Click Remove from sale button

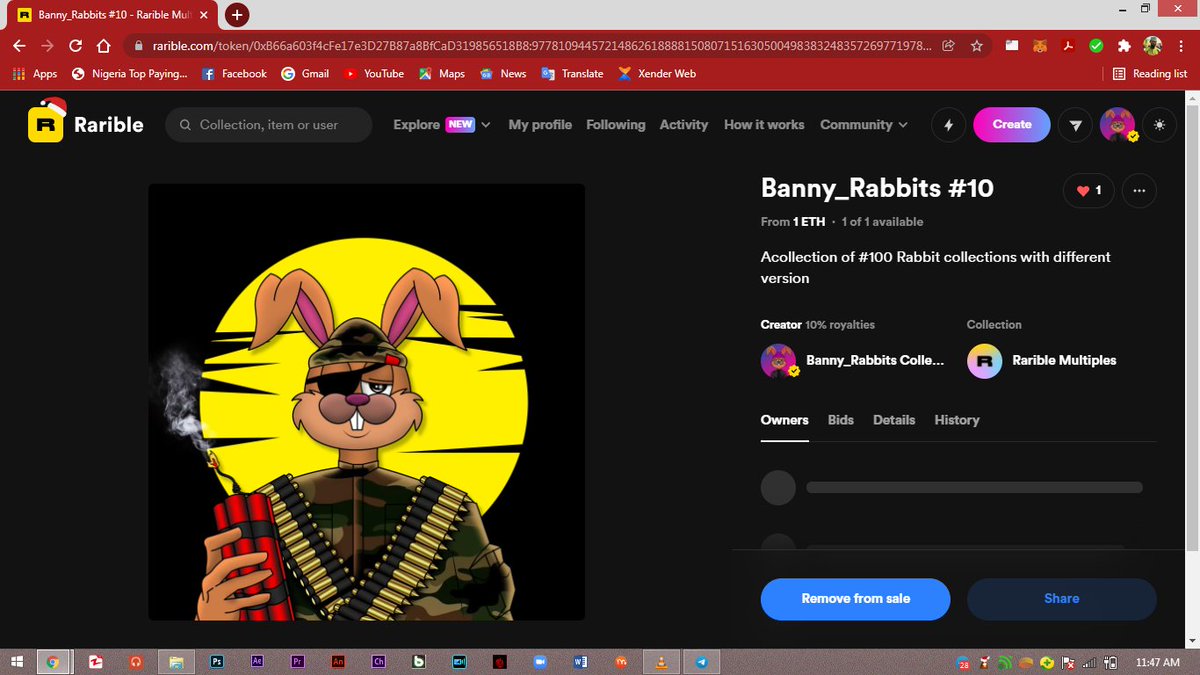pos(856,599)
